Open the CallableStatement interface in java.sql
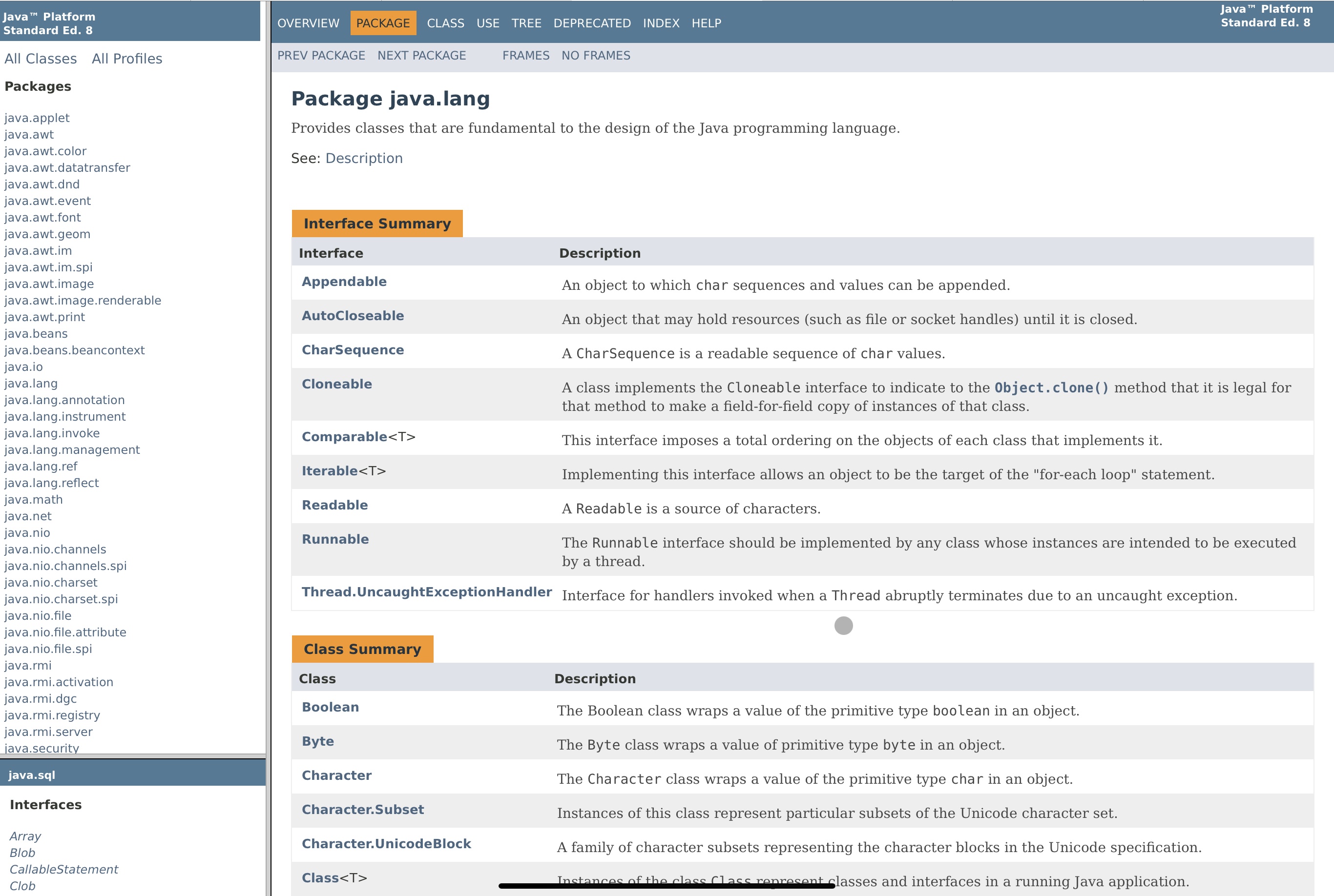Image resolution: width=1334 pixels, height=896 pixels. coord(64,870)
